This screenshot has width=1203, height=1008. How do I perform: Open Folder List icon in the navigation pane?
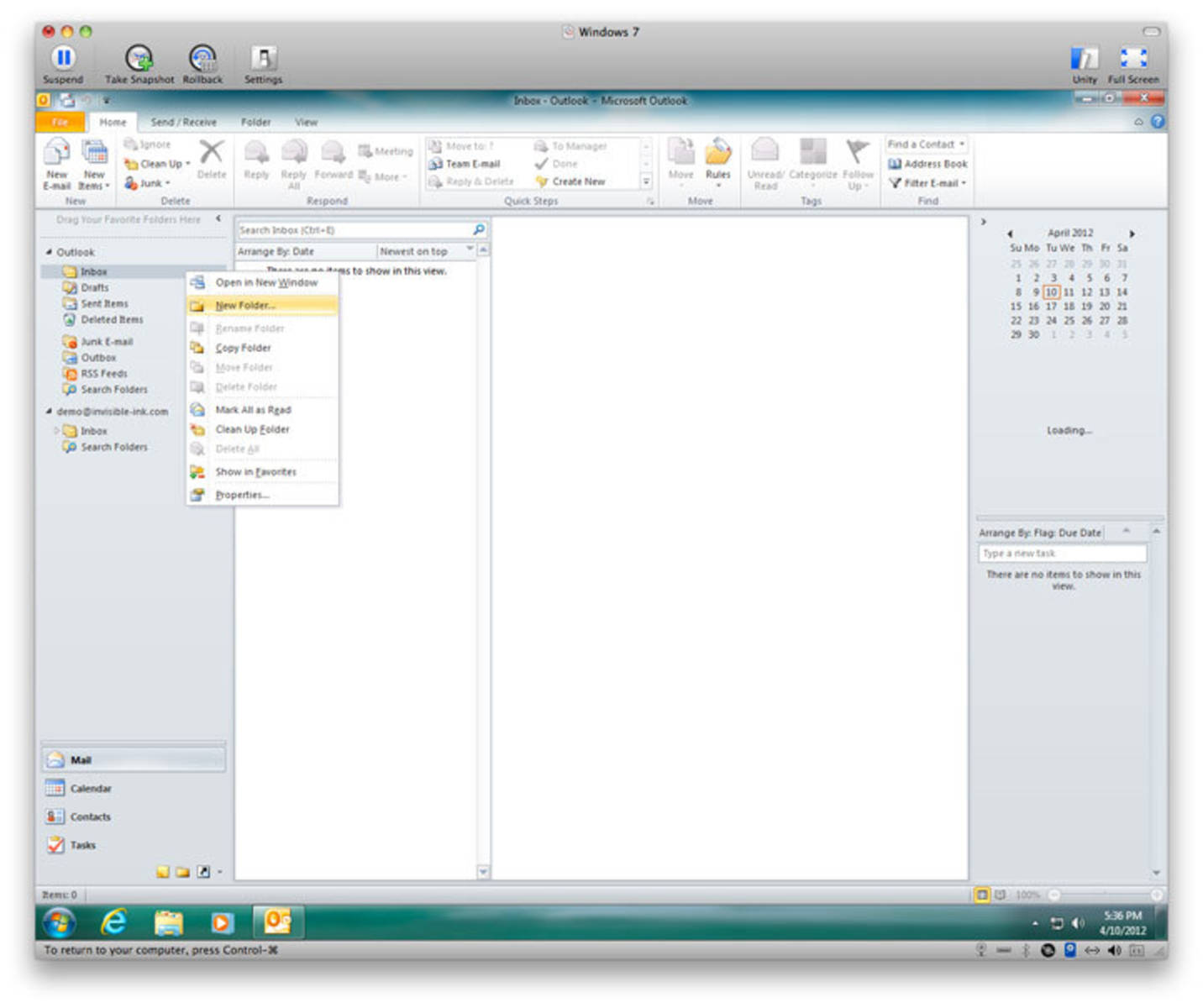coord(182,872)
